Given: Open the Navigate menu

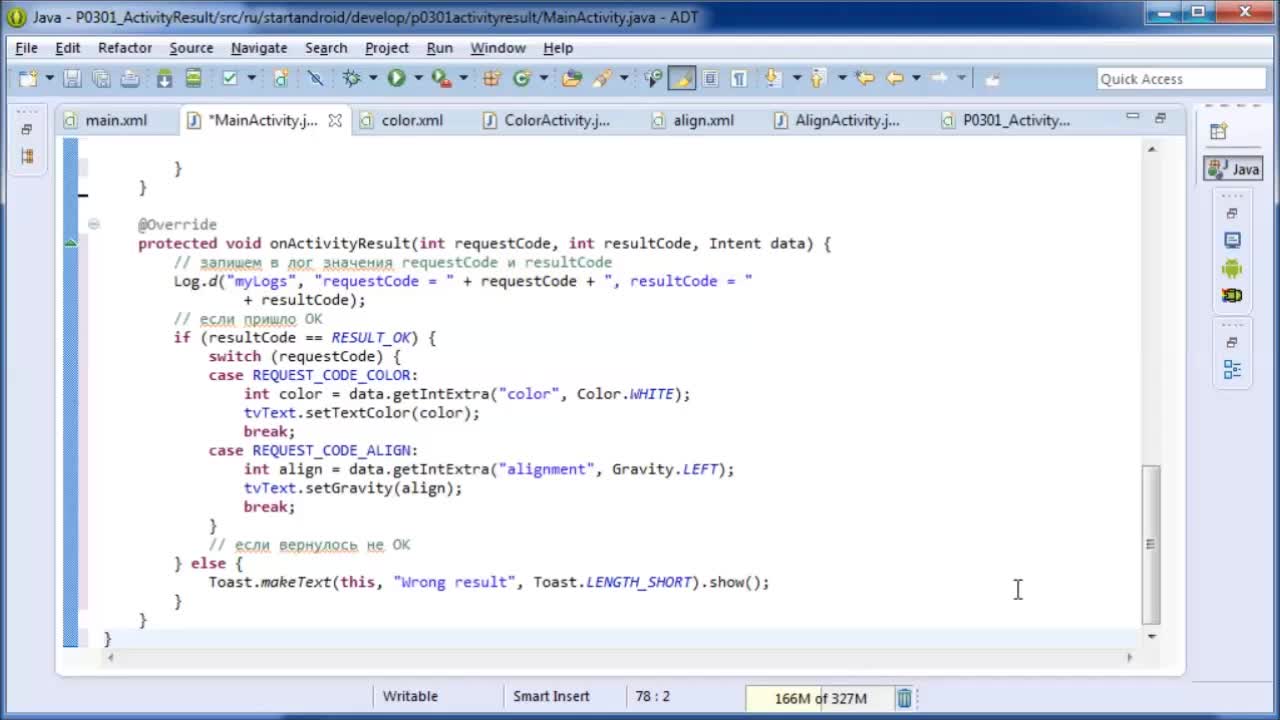Looking at the screenshot, I should coord(259,48).
